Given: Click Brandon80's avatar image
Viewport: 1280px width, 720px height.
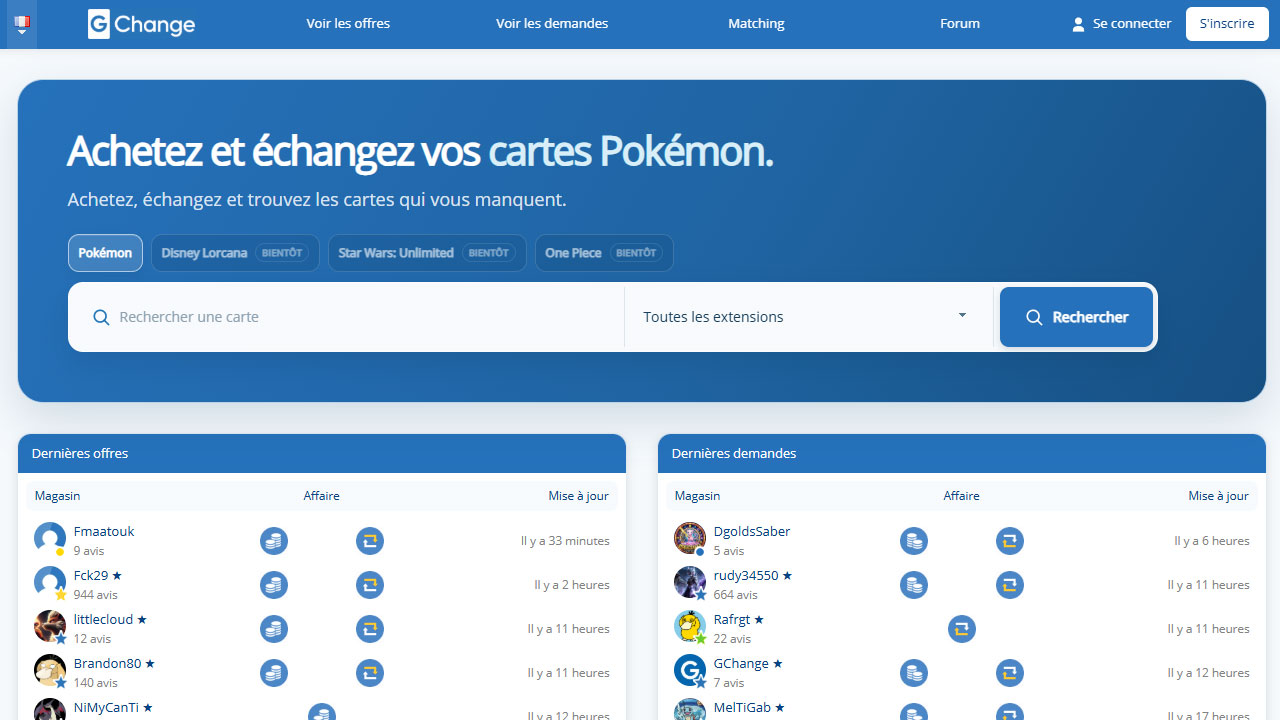Looking at the screenshot, I should pos(50,669).
